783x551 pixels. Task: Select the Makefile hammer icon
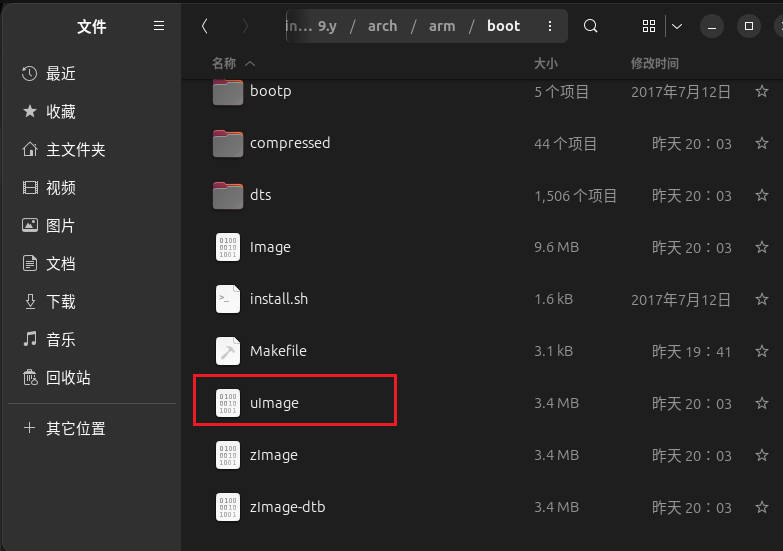pos(228,351)
